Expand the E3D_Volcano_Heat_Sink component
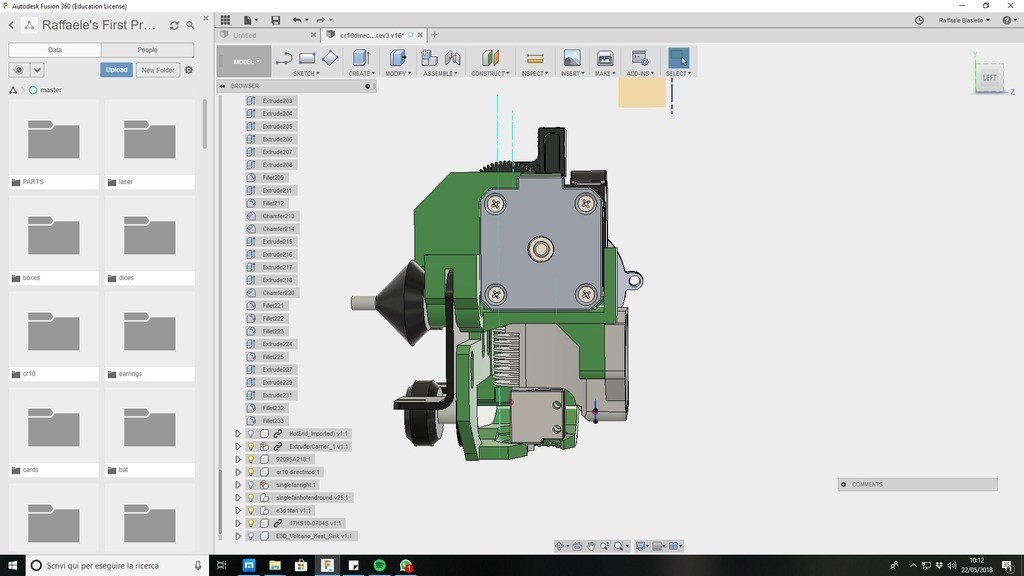This screenshot has width=1024, height=576. 238,536
